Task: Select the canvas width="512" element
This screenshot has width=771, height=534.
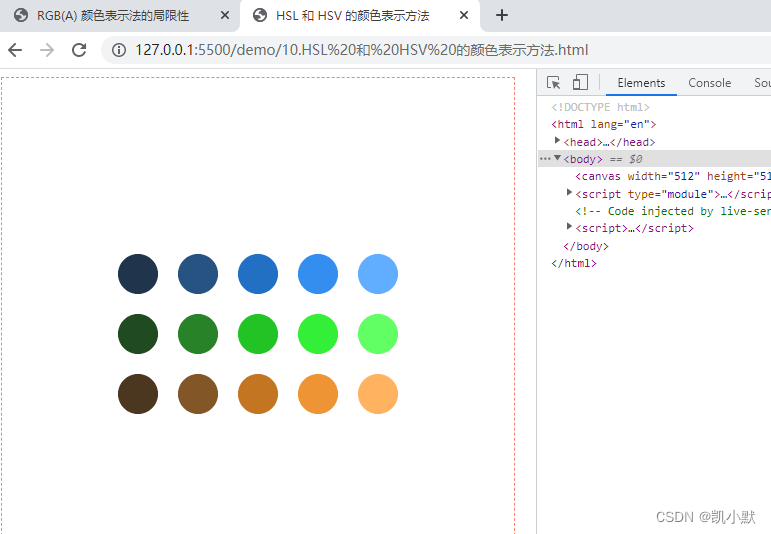Action: (x=673, y=176)
